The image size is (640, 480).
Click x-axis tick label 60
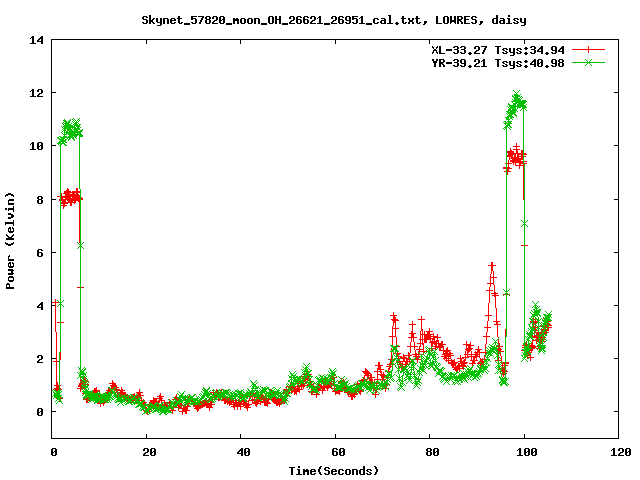click(338, 452)
